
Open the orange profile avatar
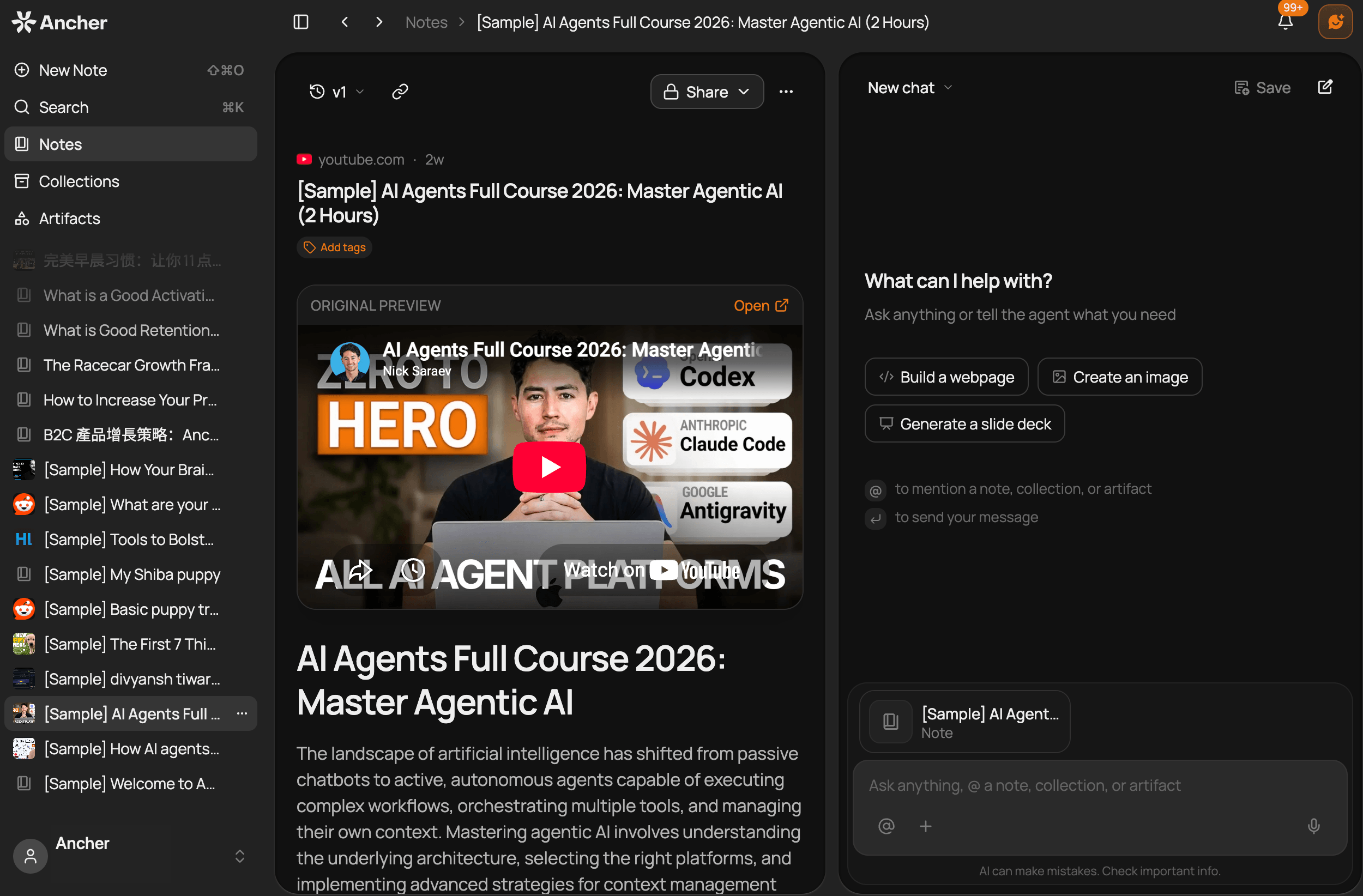(1336, 22)
